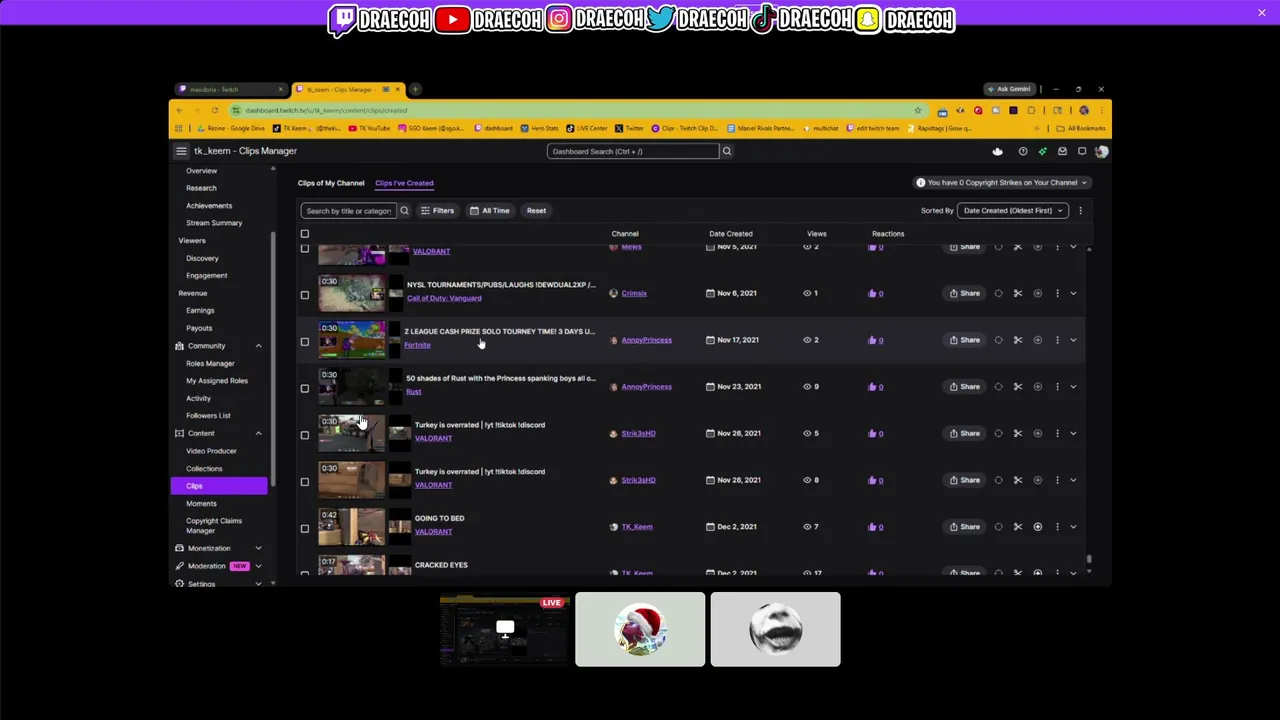The height and width of the screenshot is (720, 1280).
Task: Switch to Clips of My Channel tab
Action: click(x=331, y=183)
